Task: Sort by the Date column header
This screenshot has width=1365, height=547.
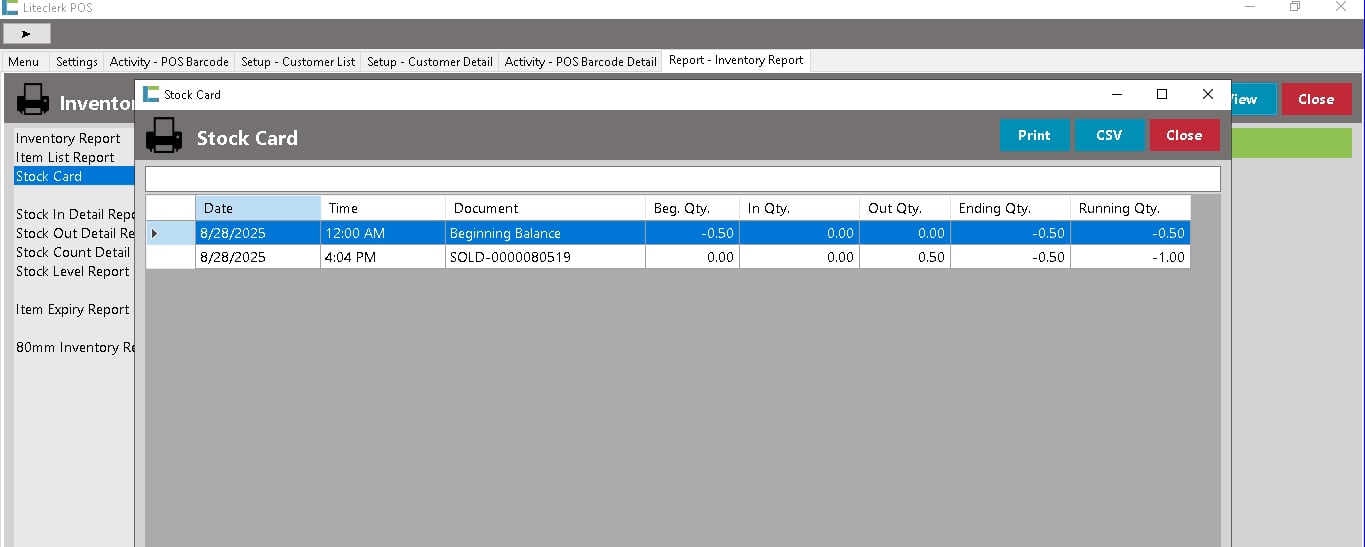Action: pos(258,208)
